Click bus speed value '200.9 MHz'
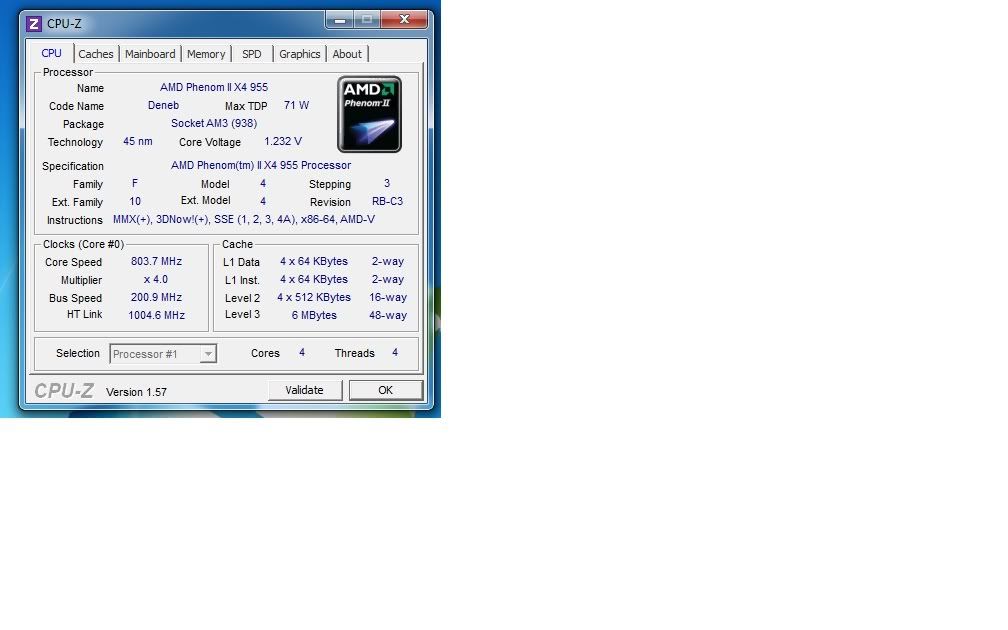The image size is (1008, 630). tap(156, 297)
